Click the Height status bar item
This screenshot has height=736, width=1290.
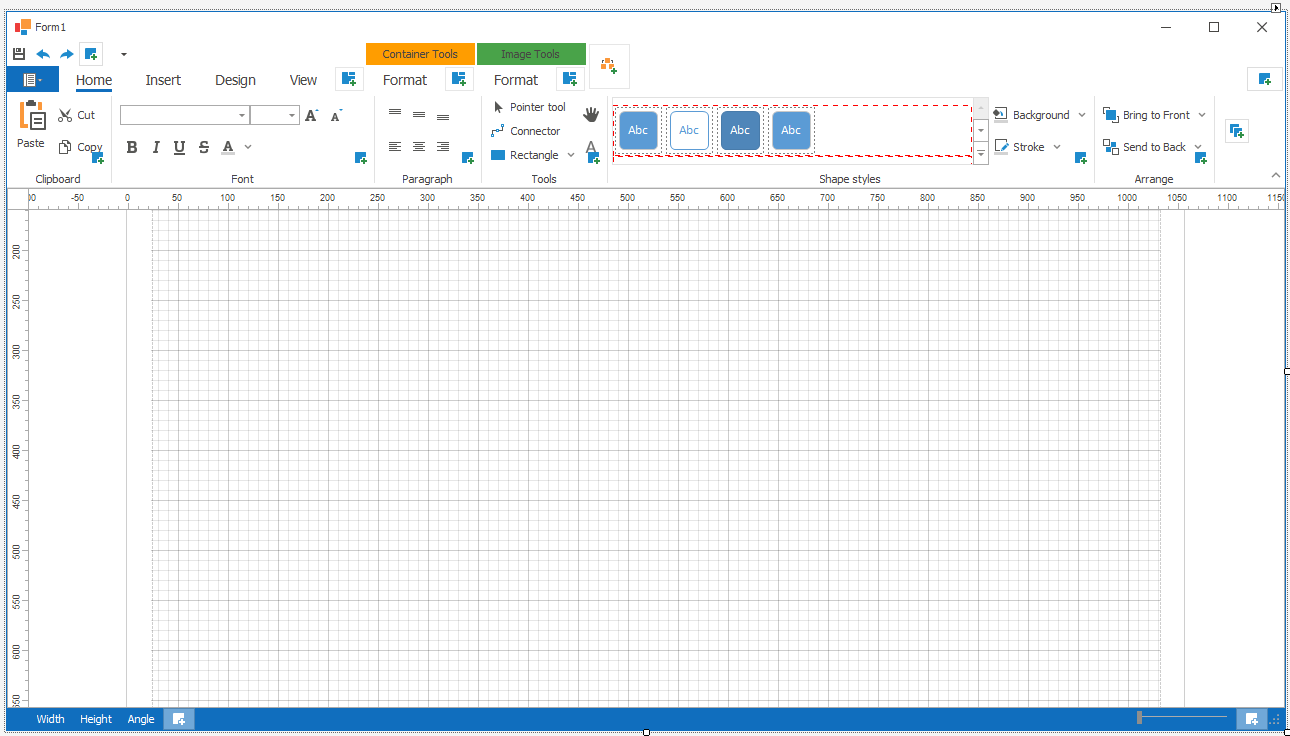point(96,719)
